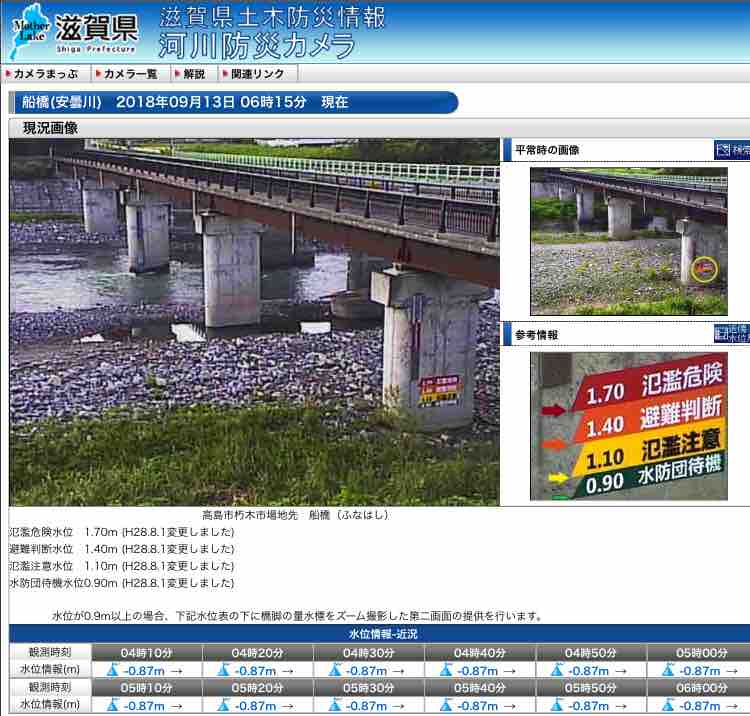This screenshot has width=750, height=716.
Task: Click the water gauge icon under 05時40分
Action: 446,705
